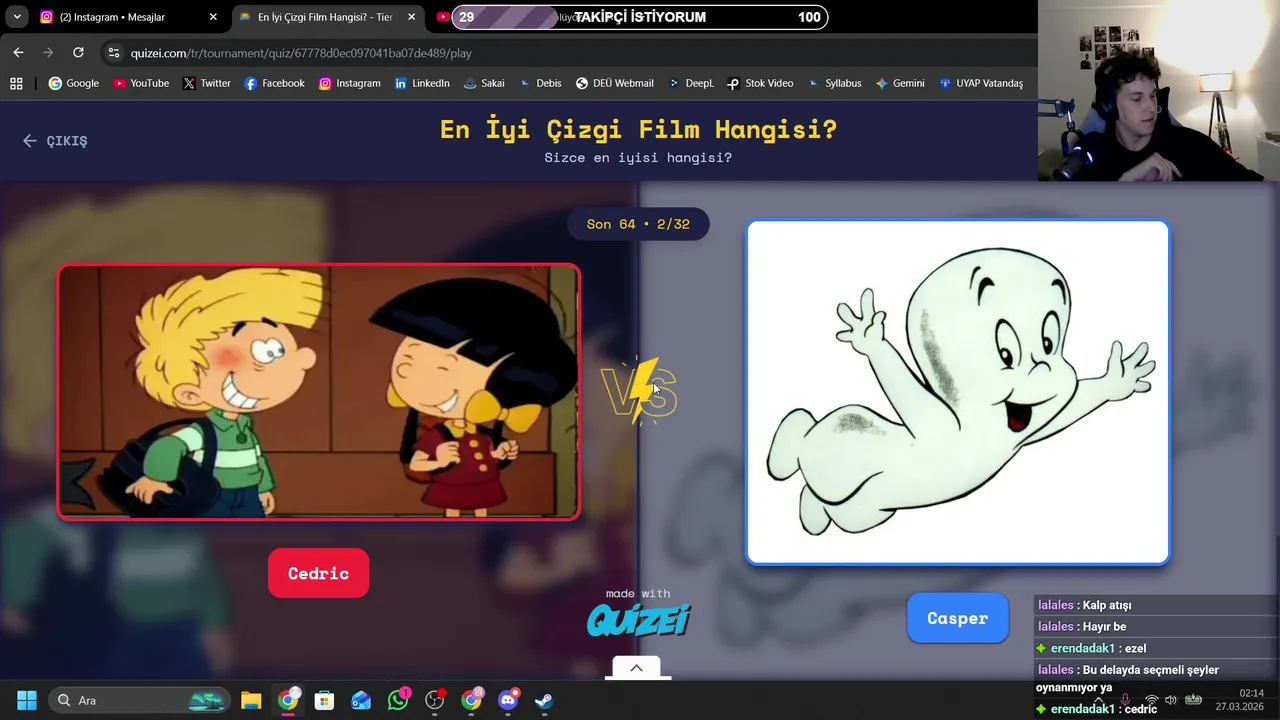Vote with the red Cedric button

(x=318, y=573)
